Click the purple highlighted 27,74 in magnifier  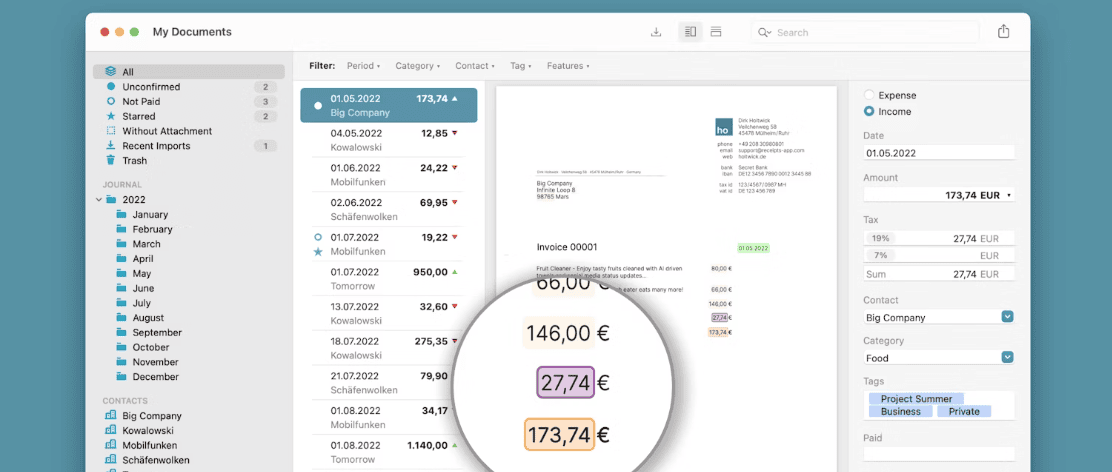pyautogui.click(x=565, y=383)
